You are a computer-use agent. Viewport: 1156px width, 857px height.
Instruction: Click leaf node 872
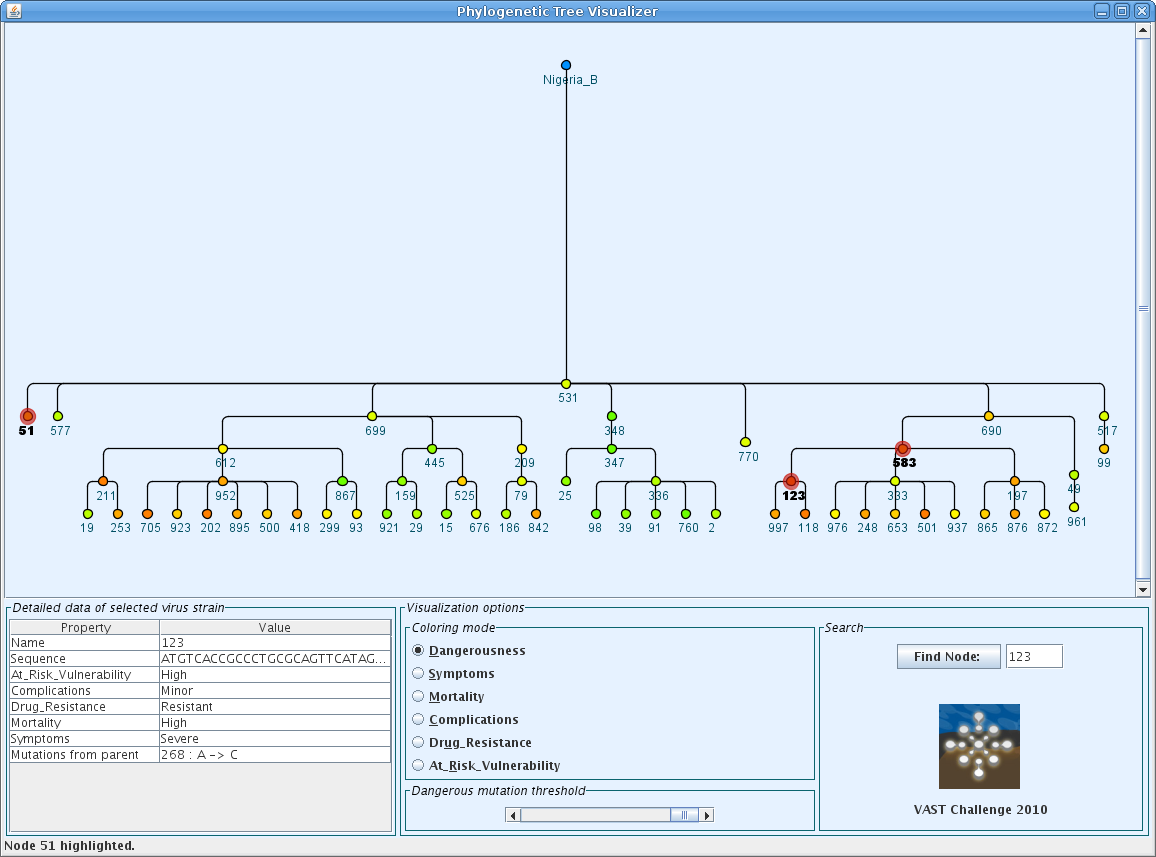(x=1045, y=514)
